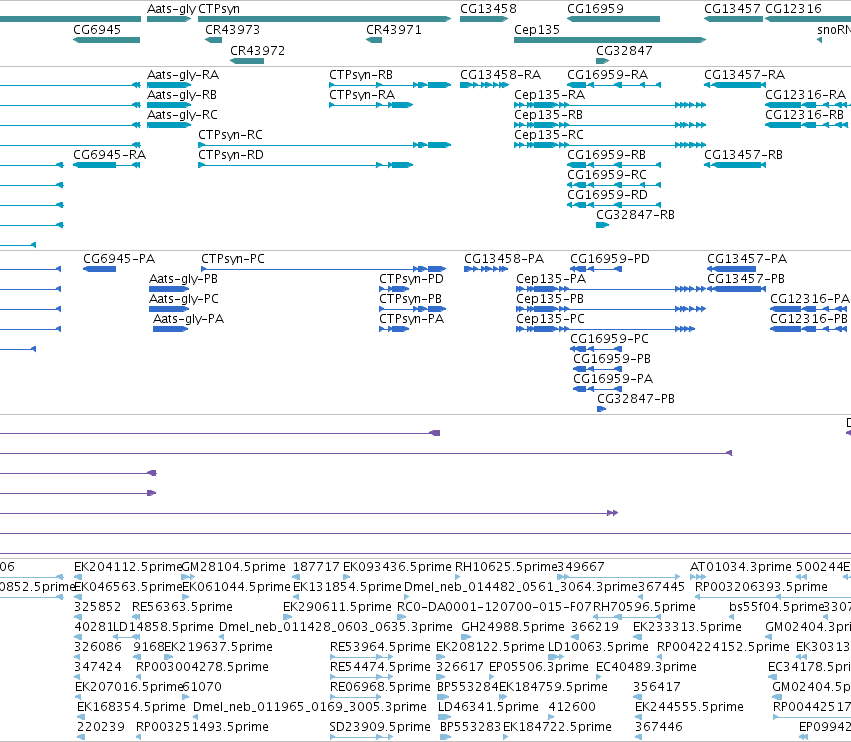This screenshot has height=742, width=851.
Task: Select the CG6945 gene label
Action: (97, 30)
